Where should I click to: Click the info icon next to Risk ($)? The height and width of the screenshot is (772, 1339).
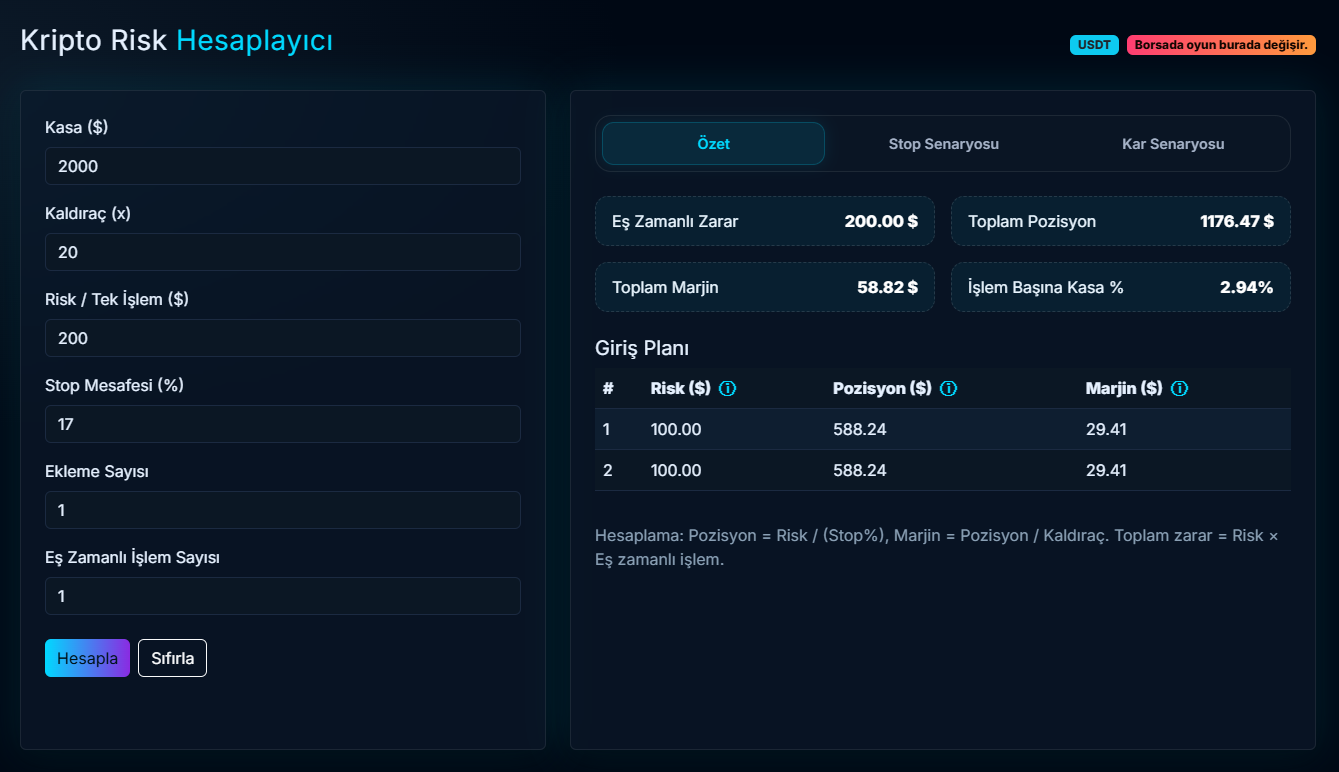tap(727, 388)
